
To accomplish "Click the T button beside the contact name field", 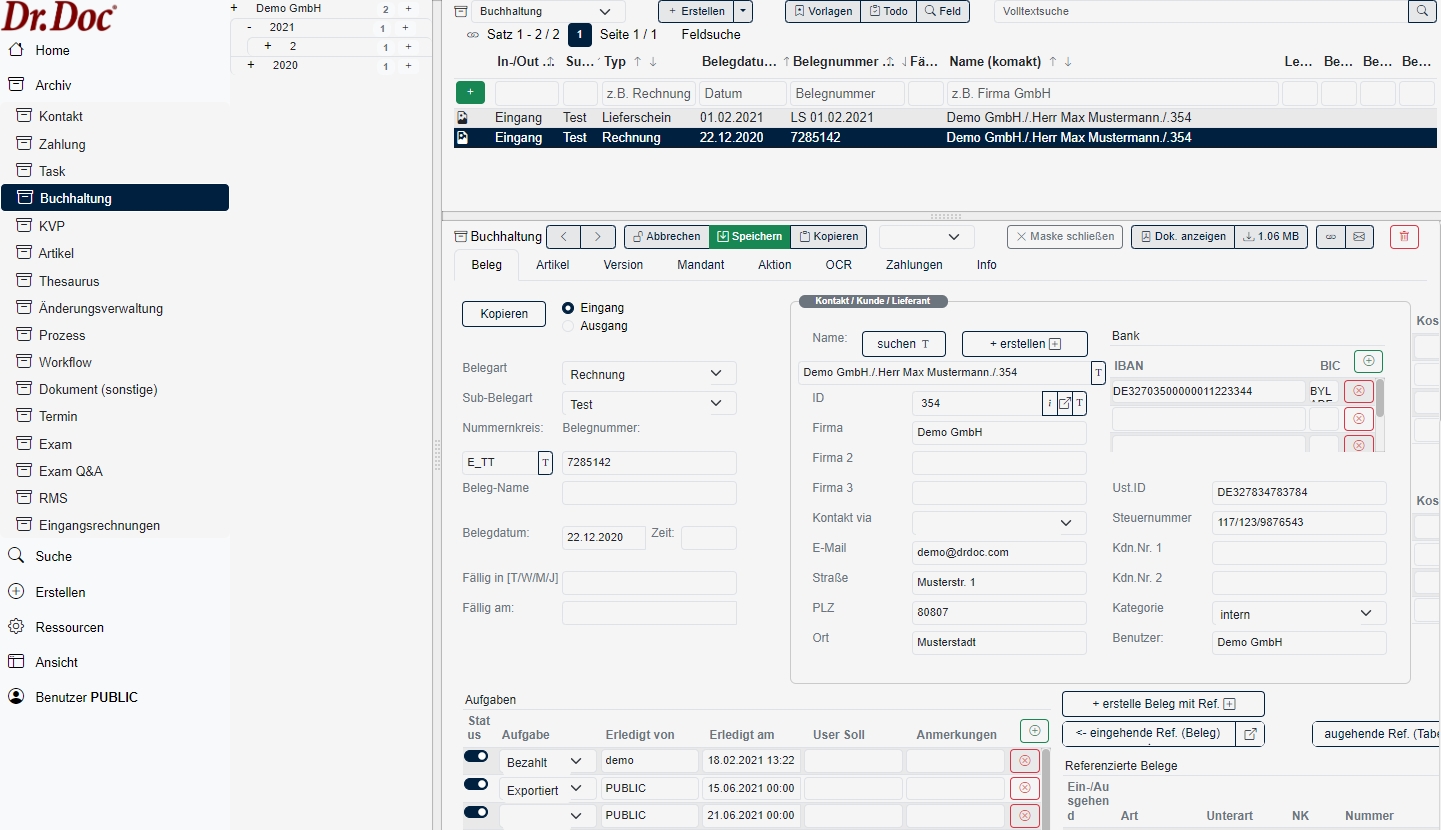I will point(1098,373).
